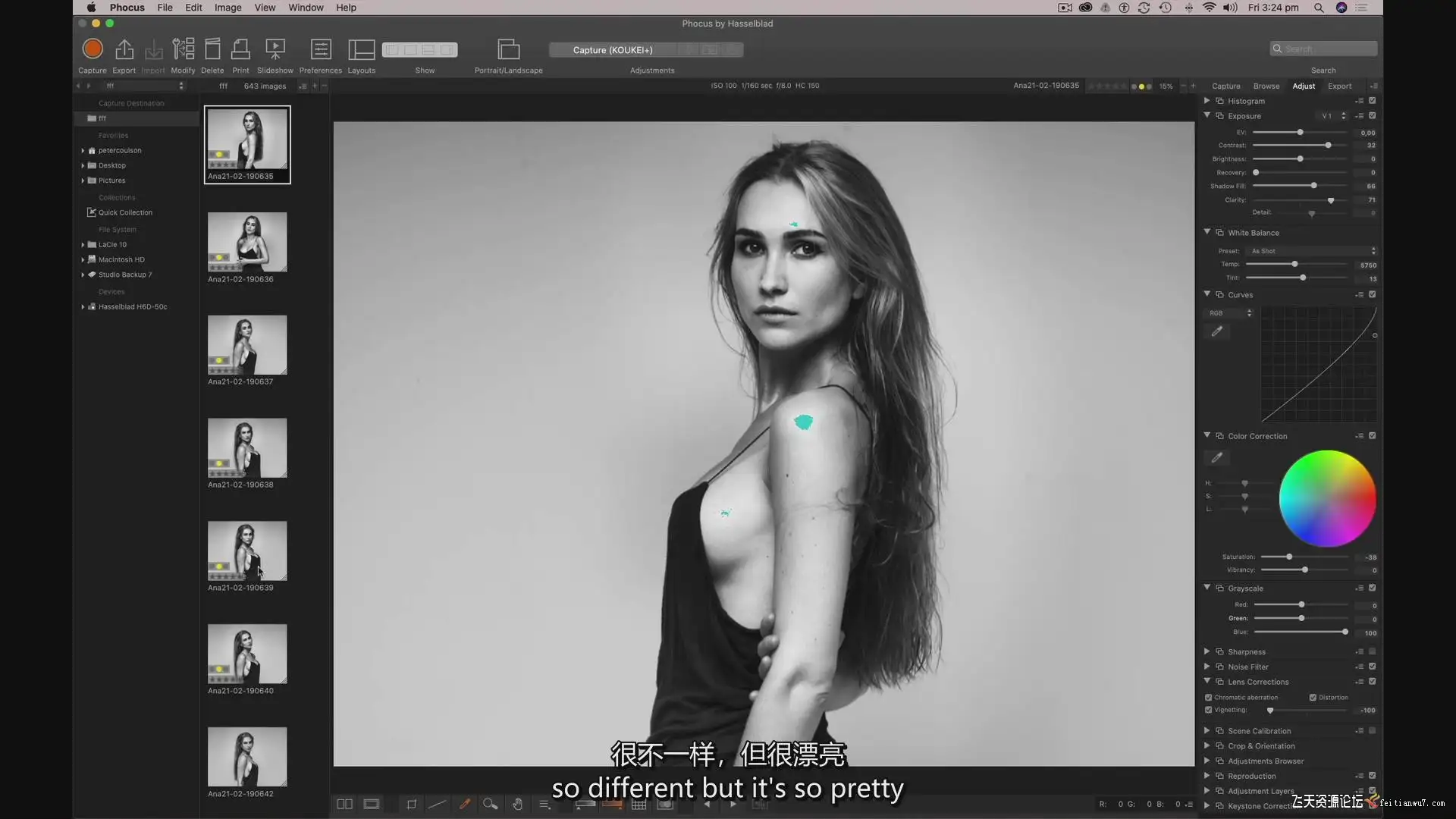This screenshot has height=819, width=1456.
Task: Click the Export toolbar icon
Action: click(124, 50)
